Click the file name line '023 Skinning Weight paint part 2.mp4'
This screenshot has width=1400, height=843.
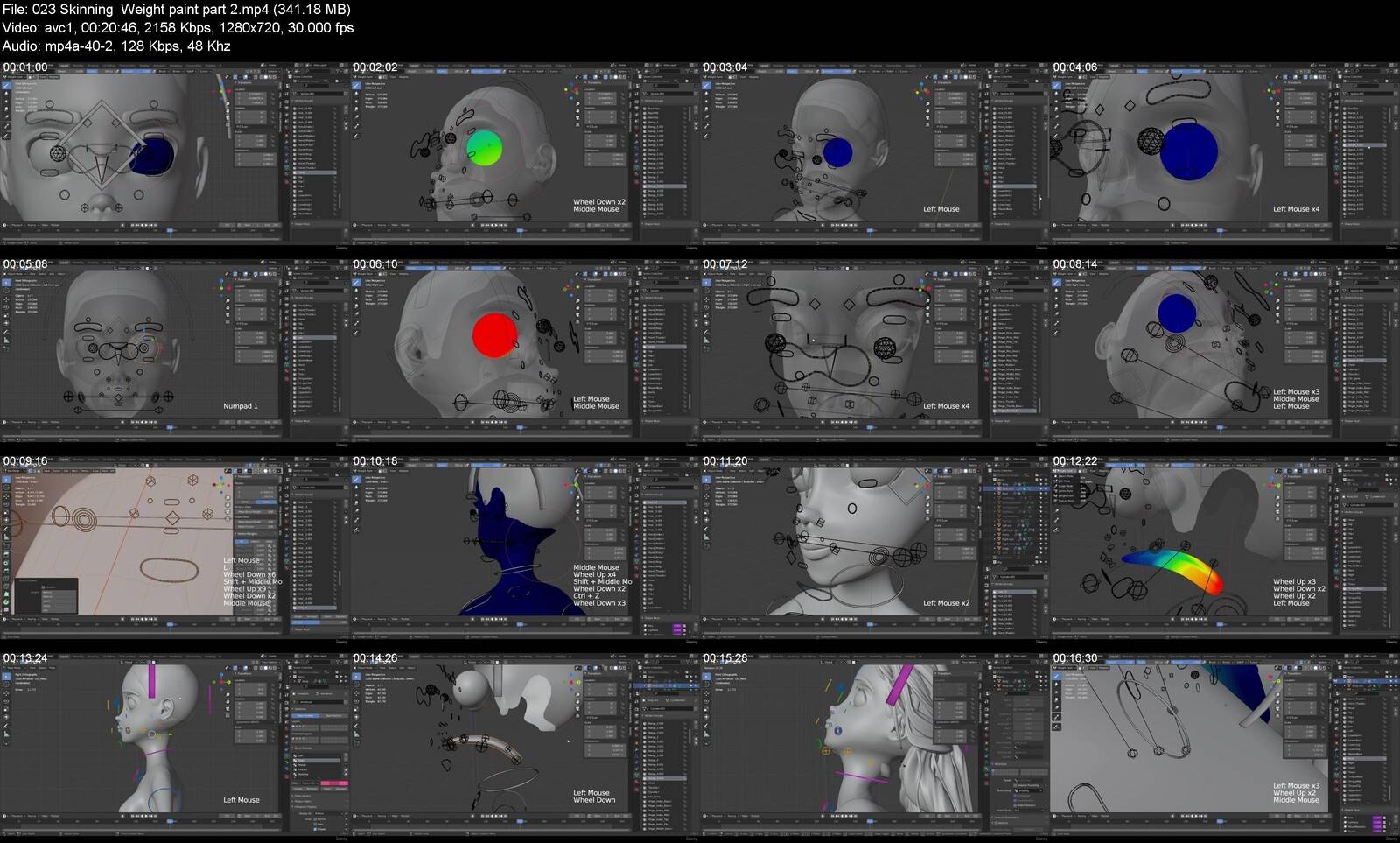176,10
